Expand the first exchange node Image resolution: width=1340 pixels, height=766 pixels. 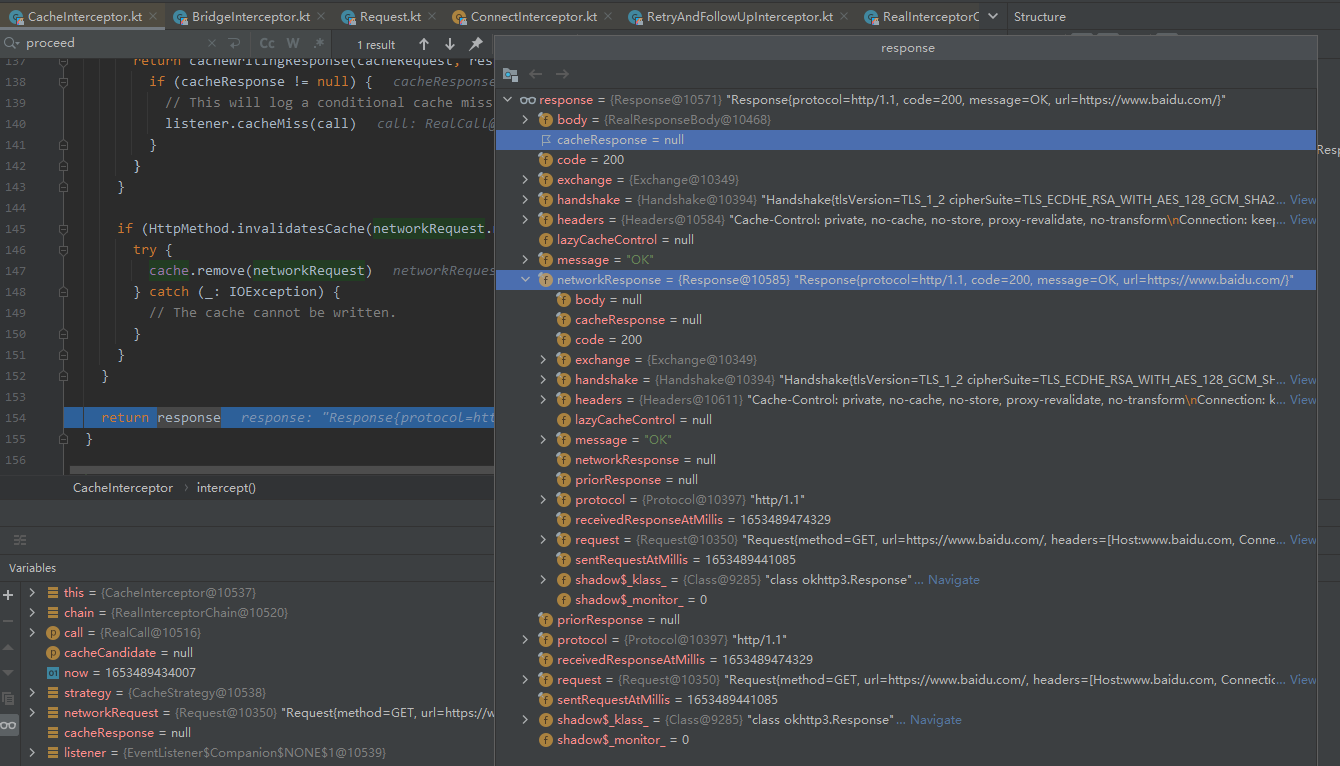coord(526,180)
